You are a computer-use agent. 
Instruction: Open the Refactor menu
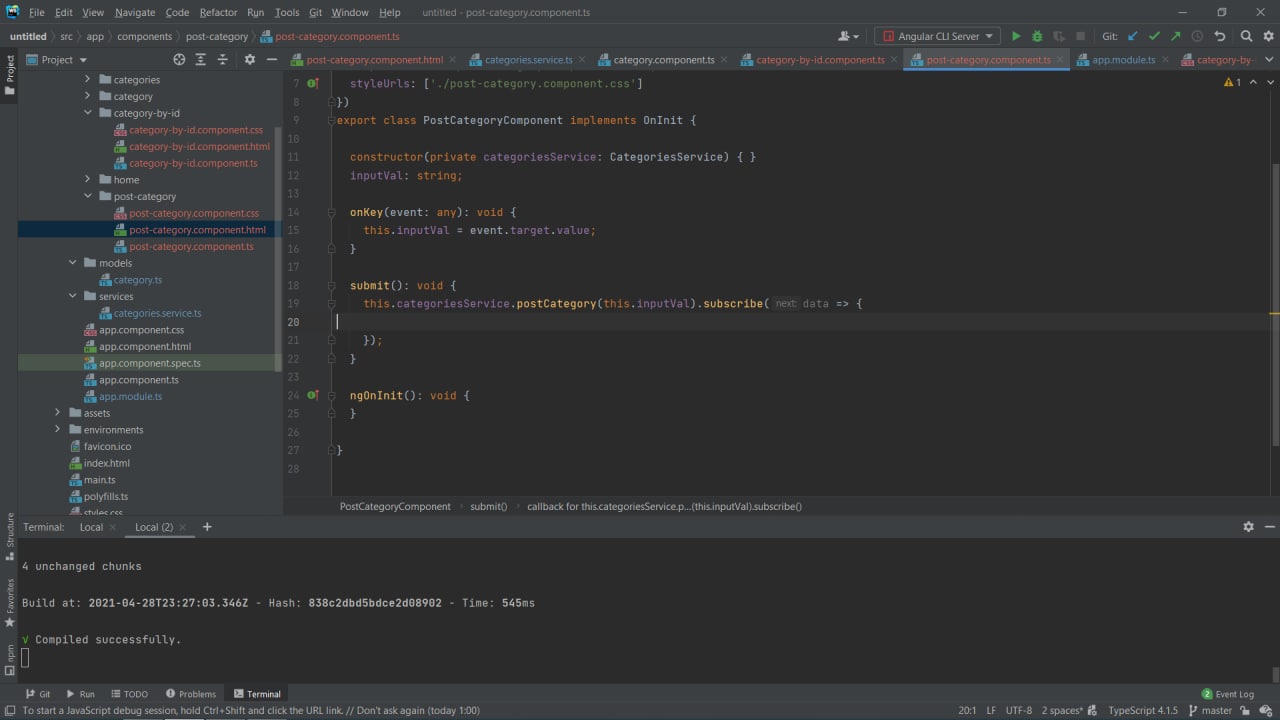[x=218, y=12]
